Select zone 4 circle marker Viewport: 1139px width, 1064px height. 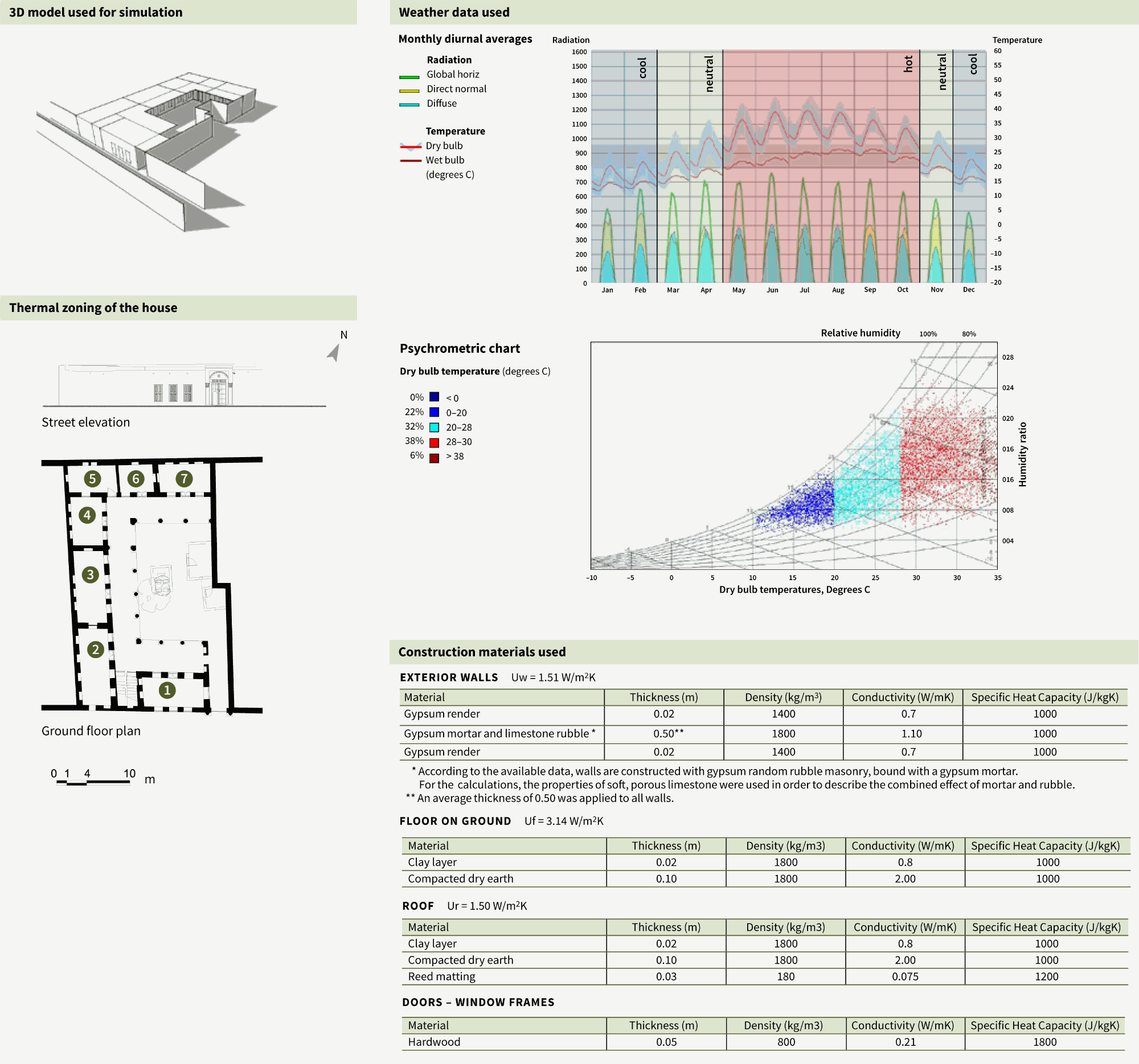point(87,515)
